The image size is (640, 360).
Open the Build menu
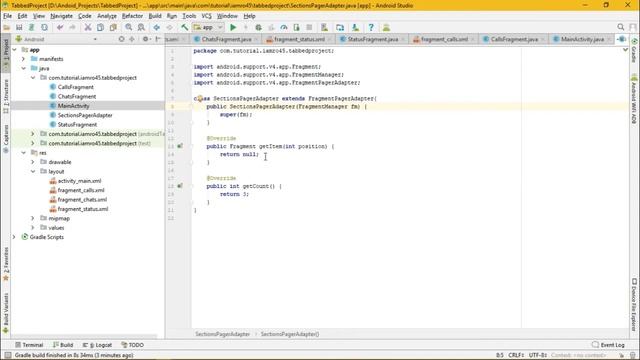(155, 16)
